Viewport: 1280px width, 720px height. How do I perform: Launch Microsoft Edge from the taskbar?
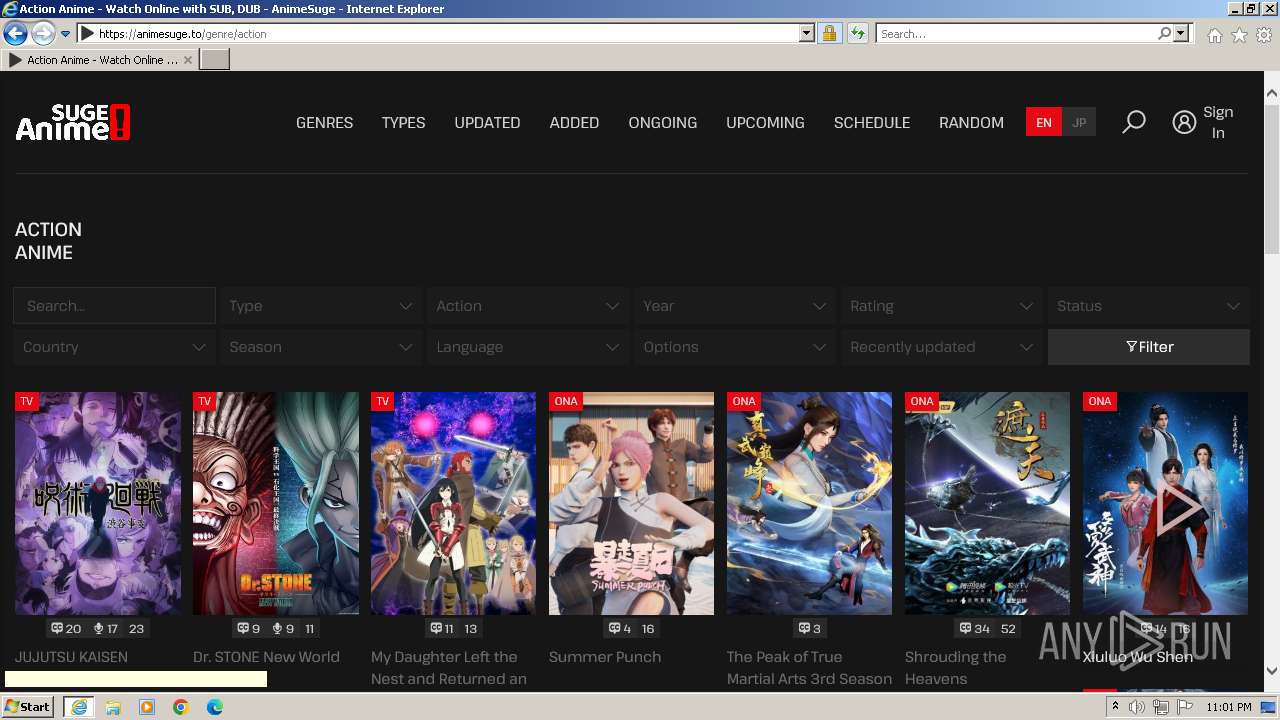(x=215, y=707)
